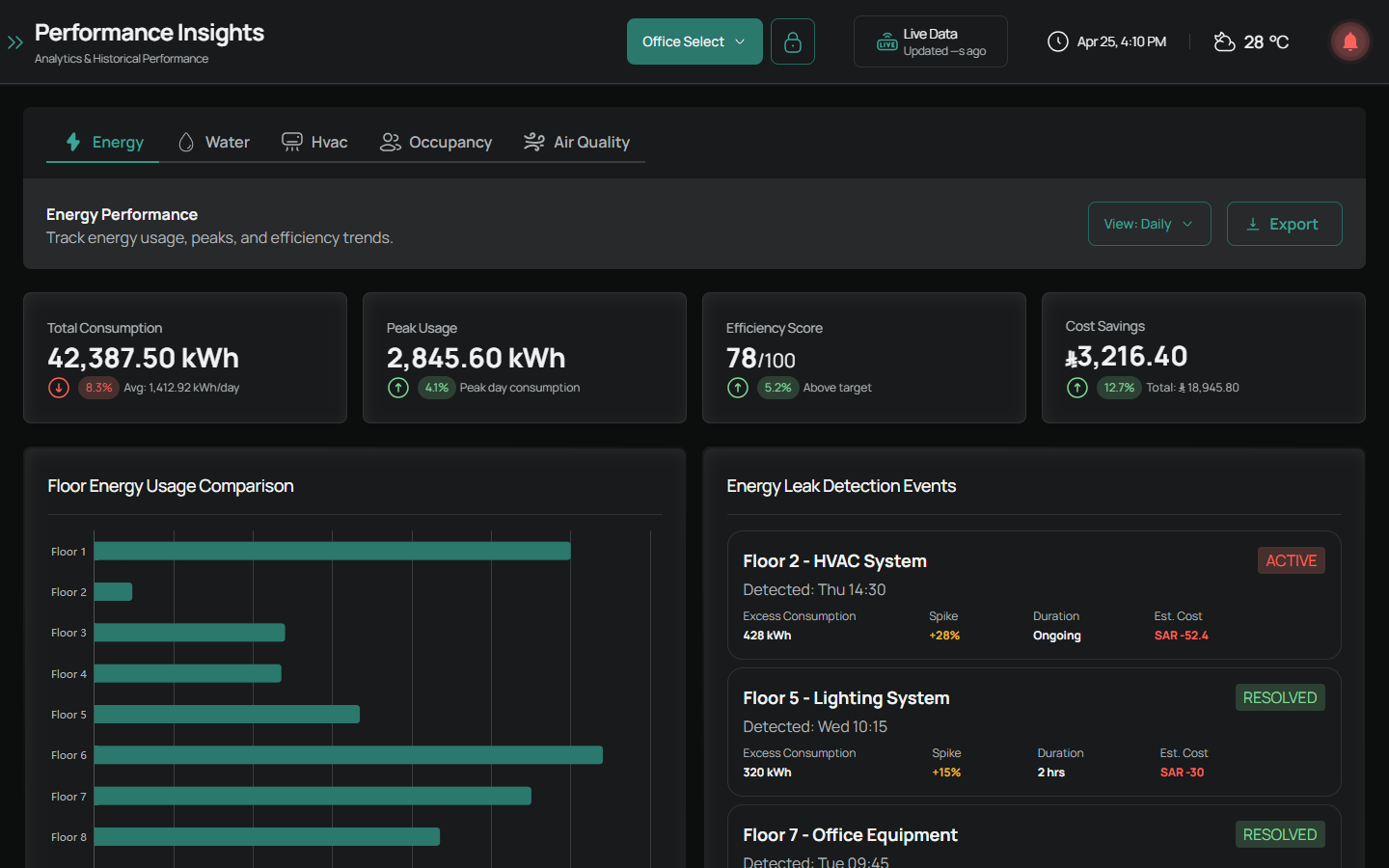Click the Total: 18,945.80 text
1389x868 pixels.
tap(1192, 388)
